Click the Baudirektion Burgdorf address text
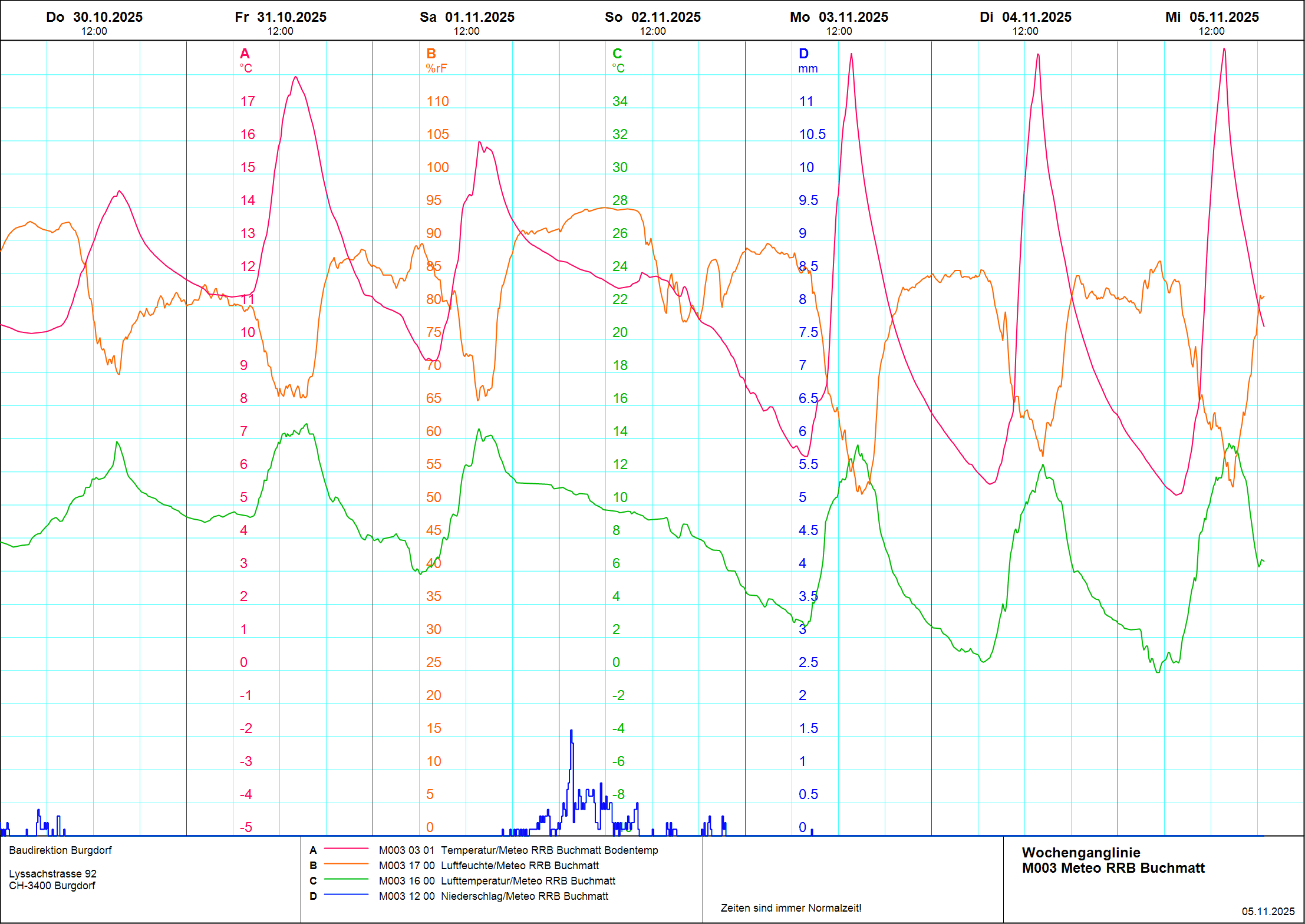This screenshot has width=1305, height=924. point(60,850)
